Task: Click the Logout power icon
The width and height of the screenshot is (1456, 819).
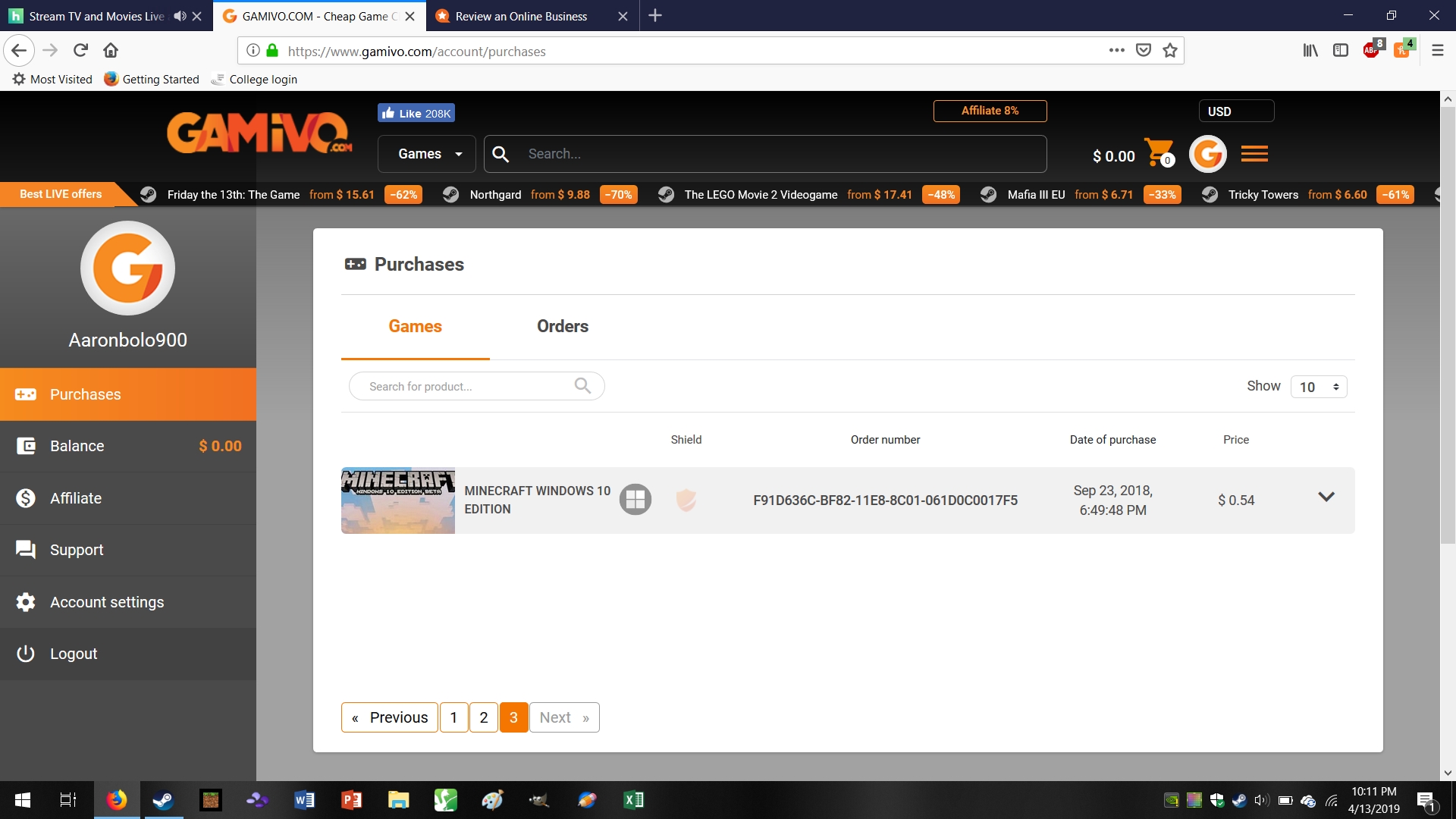Action: click(x=24, y=653)
